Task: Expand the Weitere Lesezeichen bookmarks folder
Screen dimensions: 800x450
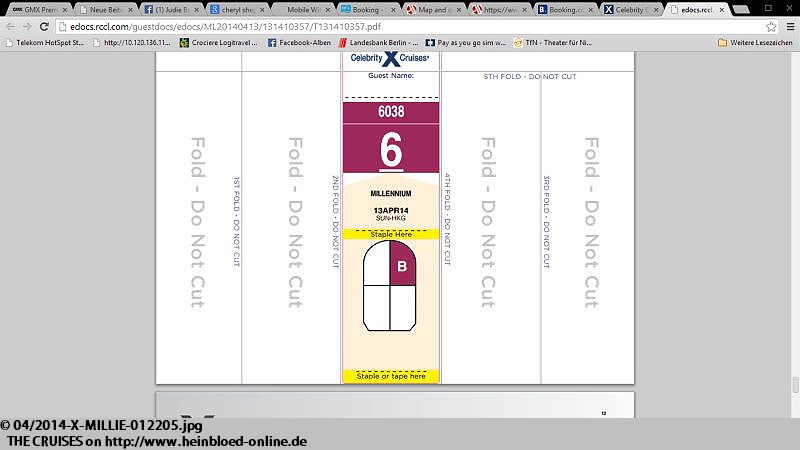Action: pyautogui.click(x=755, y=43)
